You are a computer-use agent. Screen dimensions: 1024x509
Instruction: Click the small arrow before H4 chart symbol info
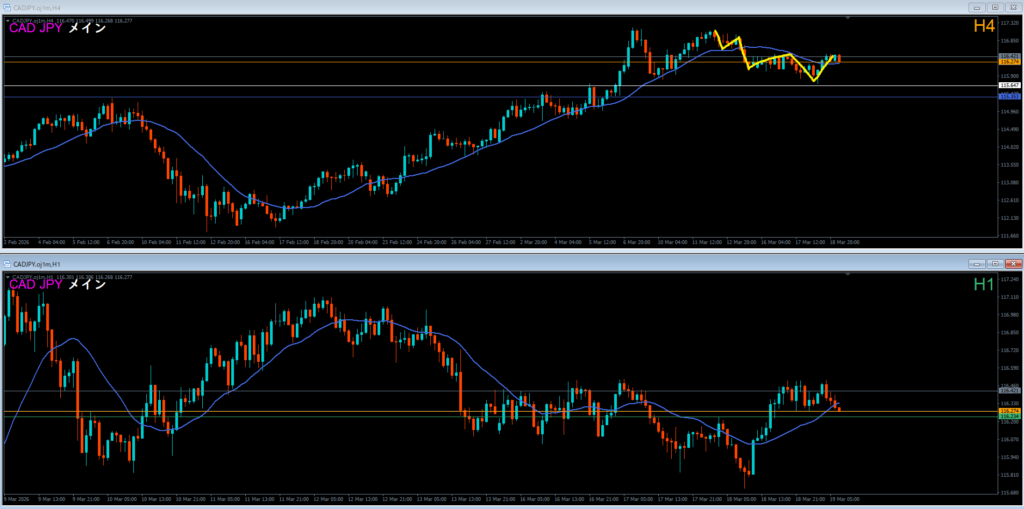pyautogui.click(x=7, y=21)
